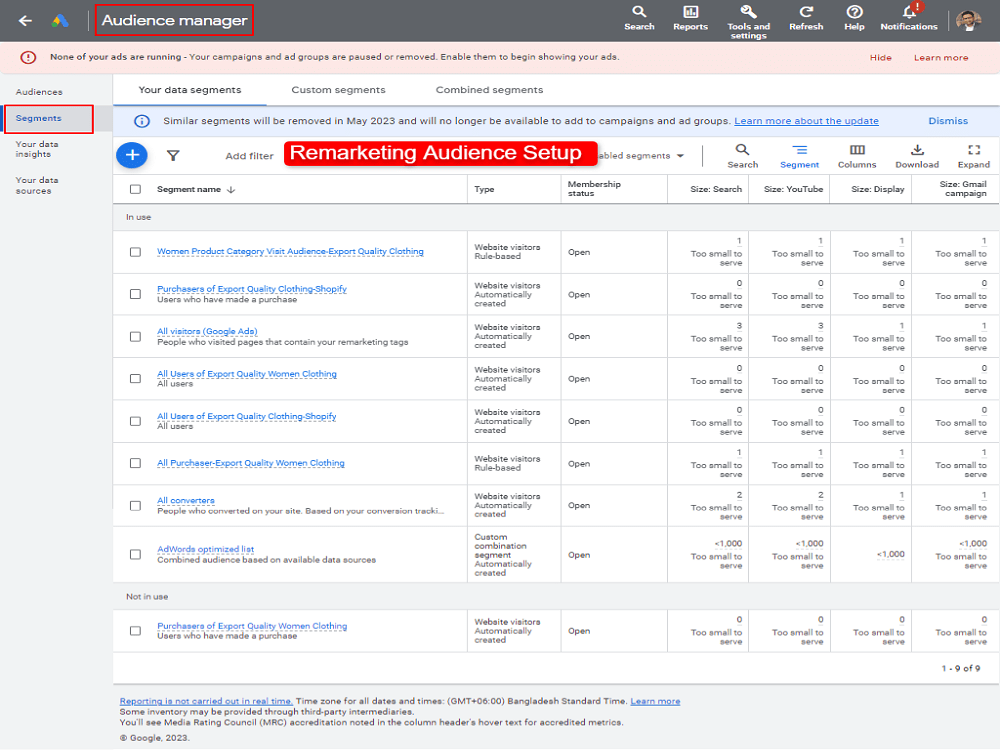Open Purchasers of Export Quality Clothing-Shopify link
Image resolution: width=1000 pixels, height=750 pixels.
click(252, 289)
